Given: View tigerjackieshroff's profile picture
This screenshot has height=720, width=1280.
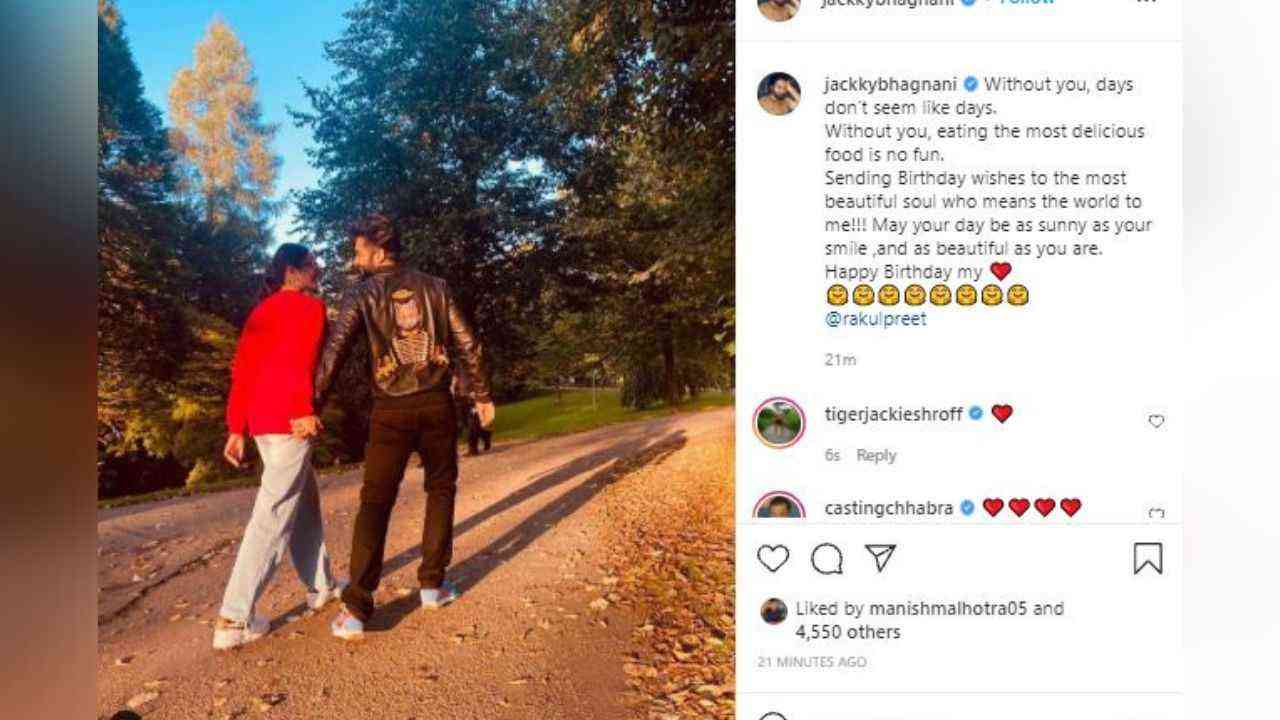Looking at the screenshot, I should 778,422.
